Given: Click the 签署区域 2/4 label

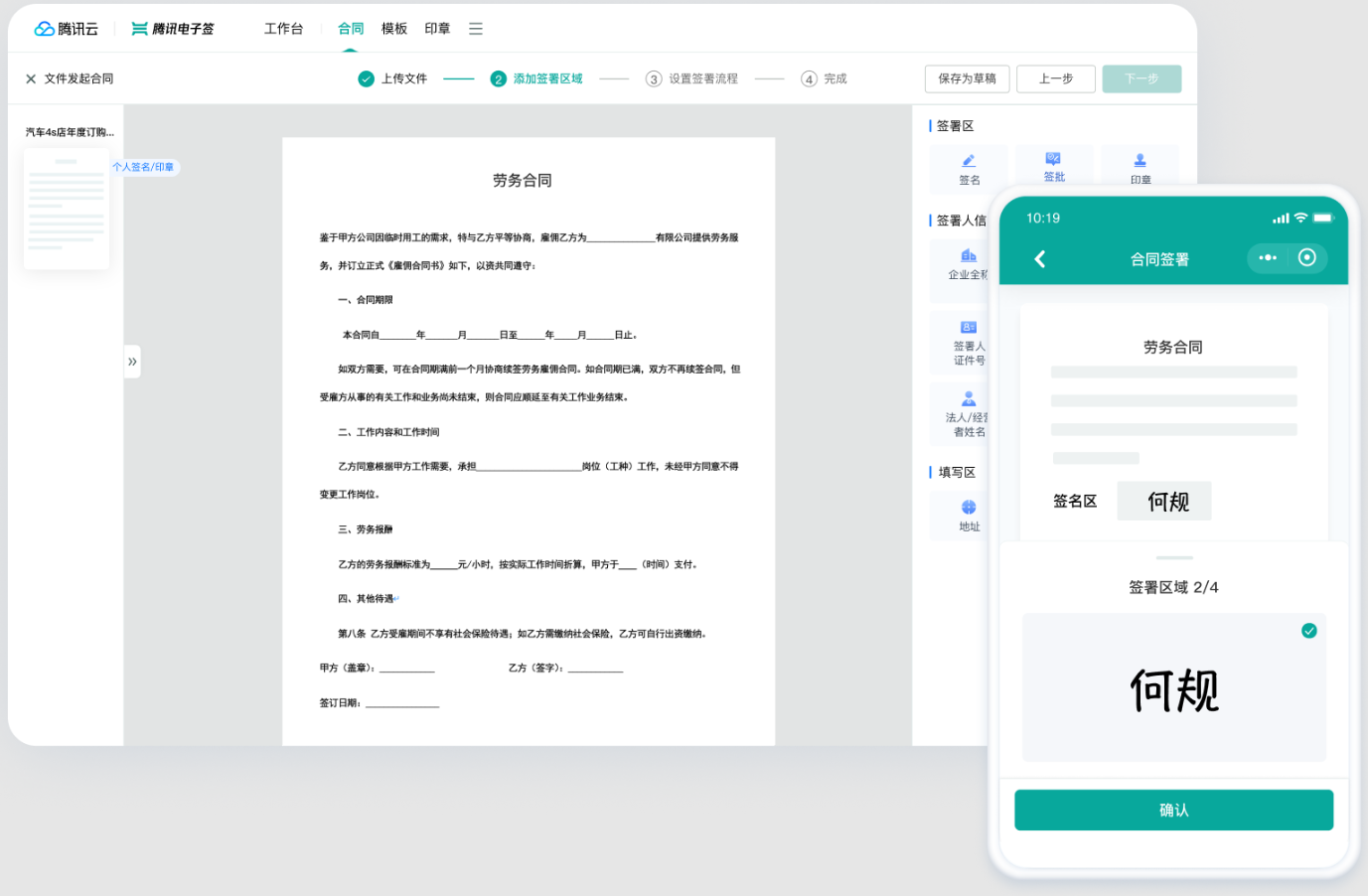Looking at the screenshot, I should point(1173,587).
